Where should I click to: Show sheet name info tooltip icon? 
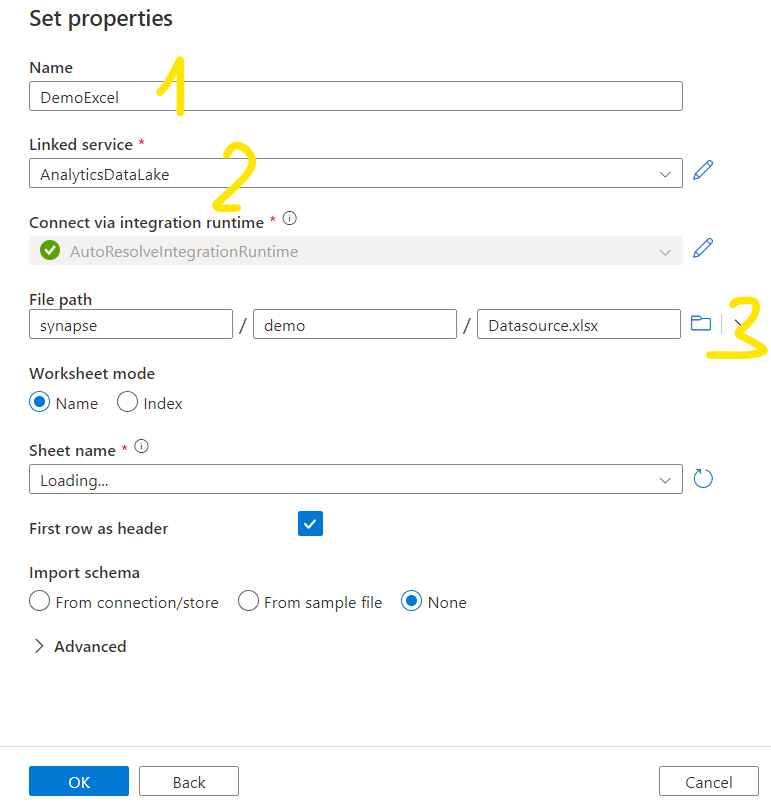141,447
